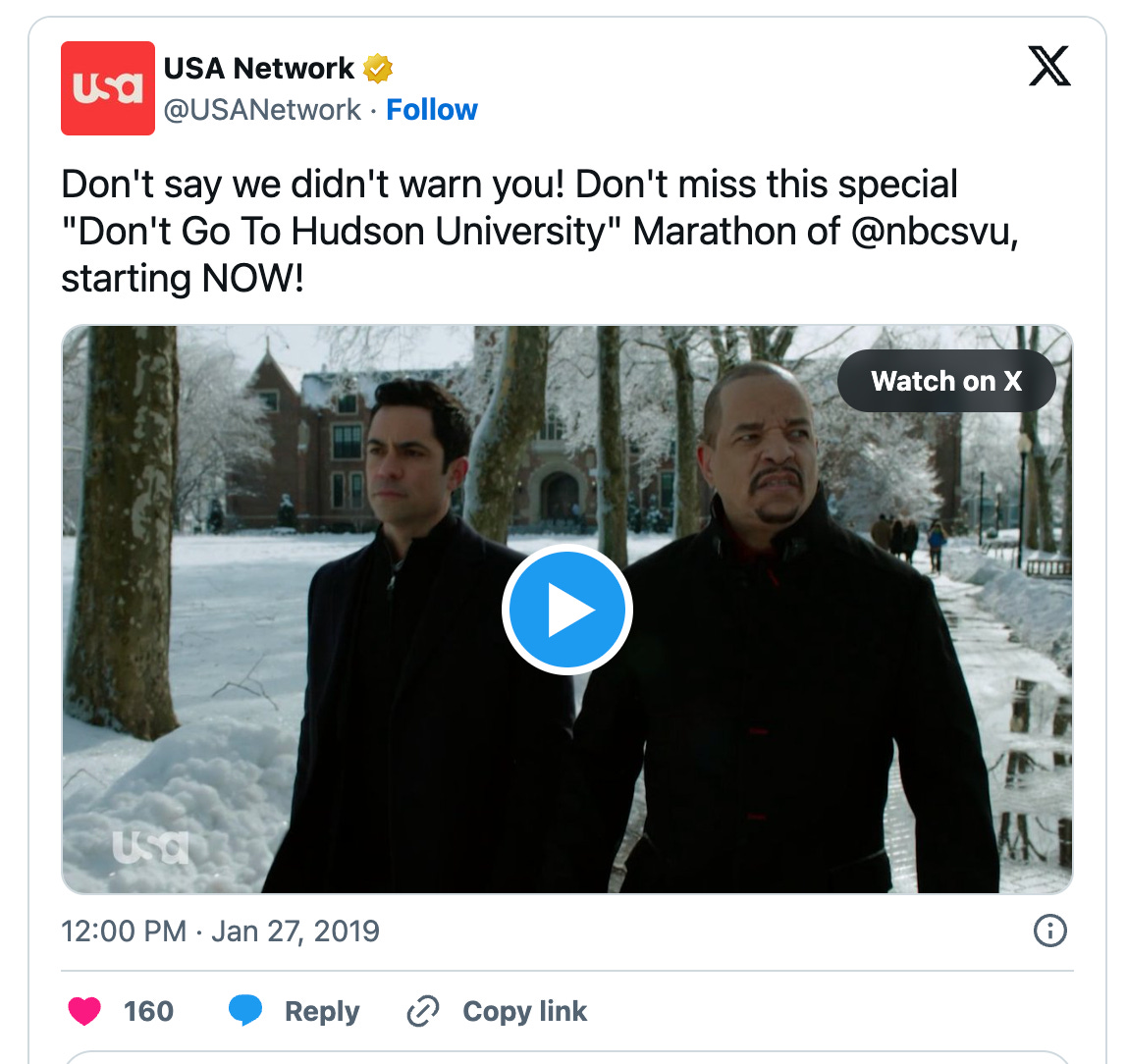The image size is (1127, 1064).
Task: Open the USA Network display name
Action: click(x=259, y=69)
